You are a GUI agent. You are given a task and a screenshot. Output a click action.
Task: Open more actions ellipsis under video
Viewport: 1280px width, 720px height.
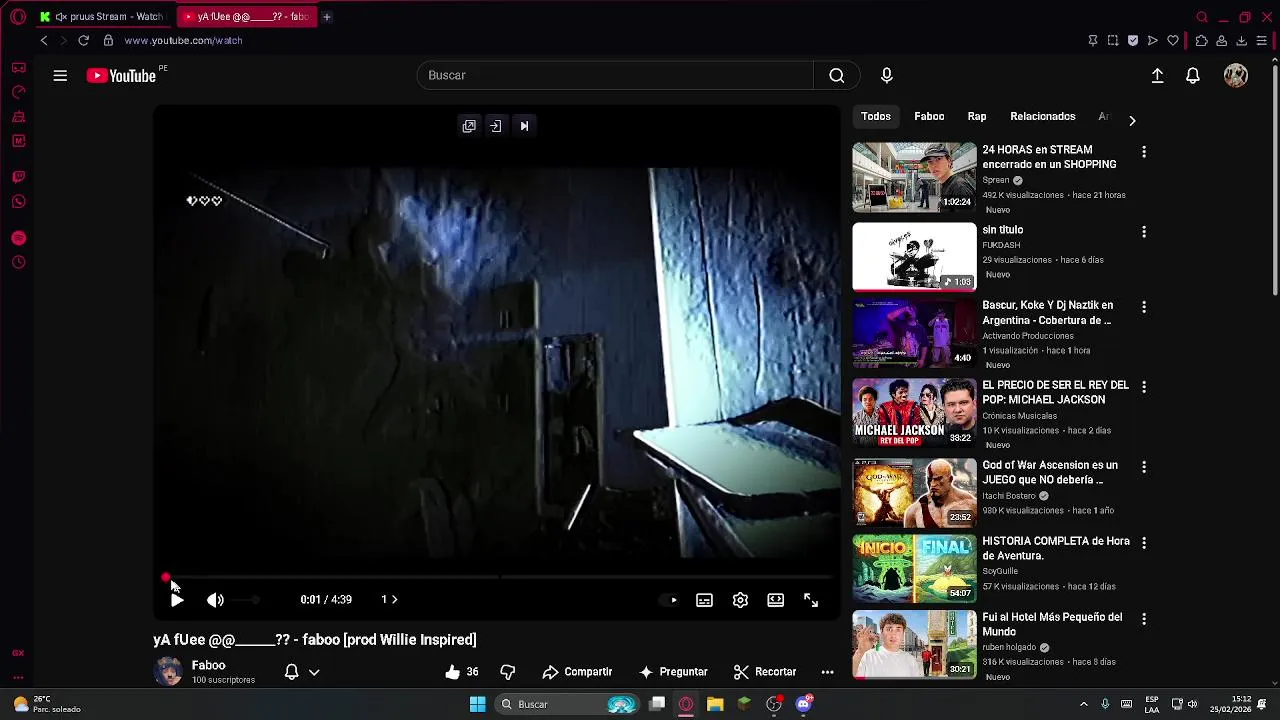pyautogui.click(x=827, y=672)
